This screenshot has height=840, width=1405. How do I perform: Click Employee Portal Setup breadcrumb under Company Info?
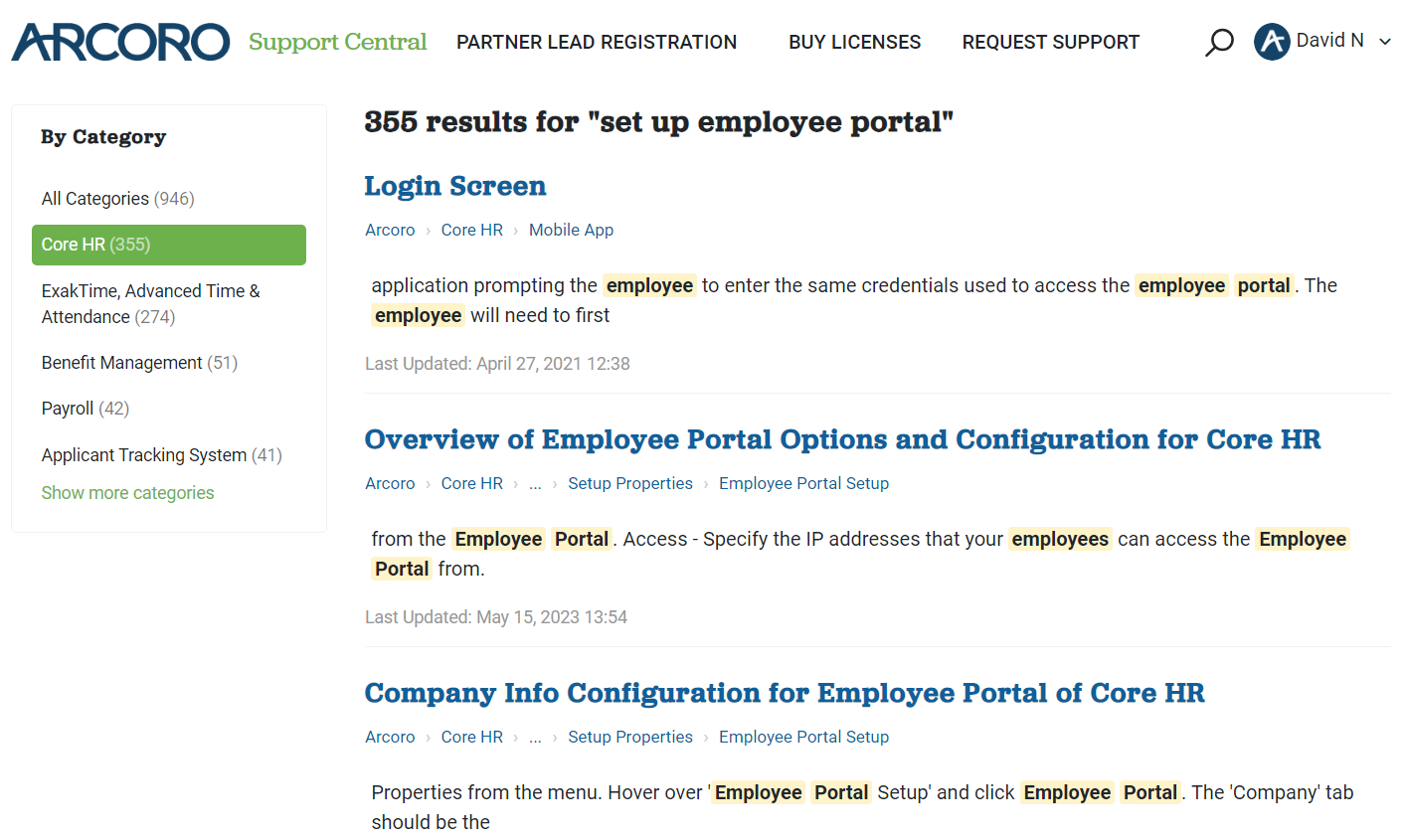(x=804, y=737)
